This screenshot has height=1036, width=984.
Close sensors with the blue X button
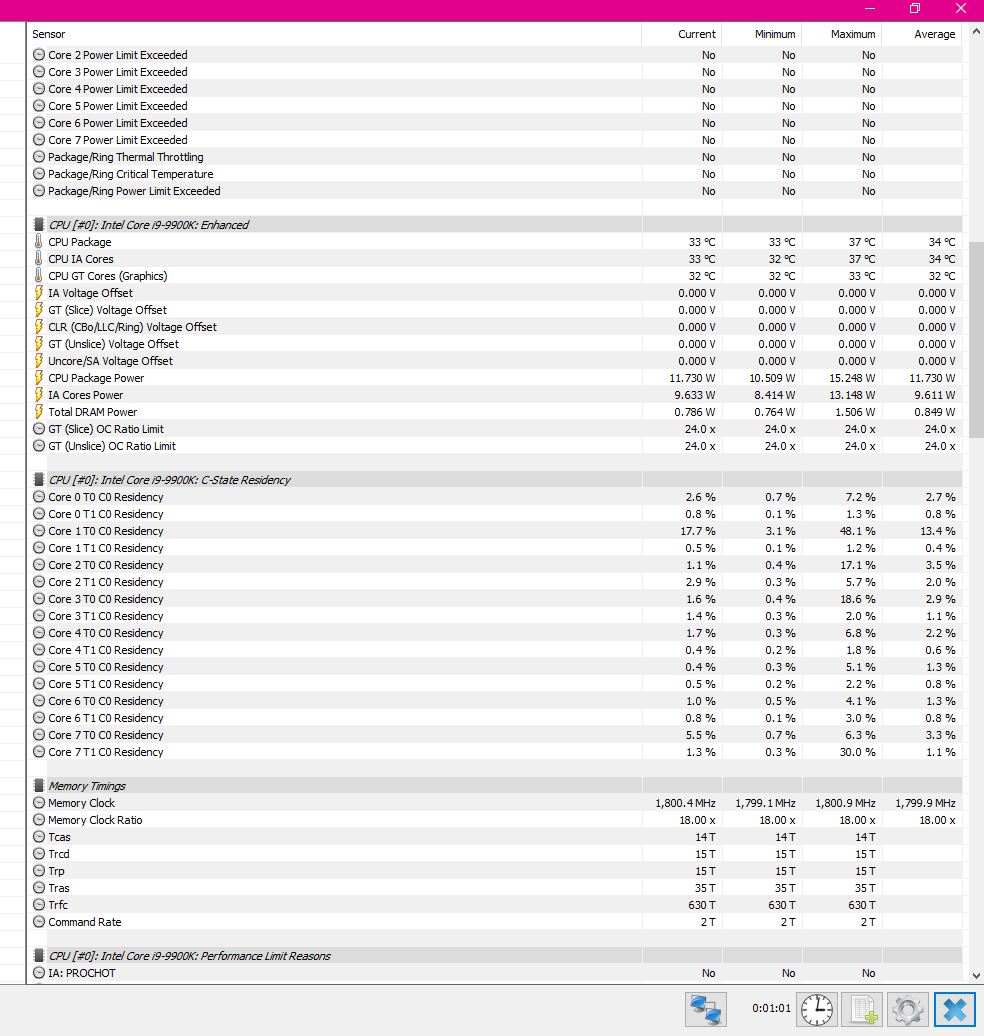click(x=954, y=1009)
